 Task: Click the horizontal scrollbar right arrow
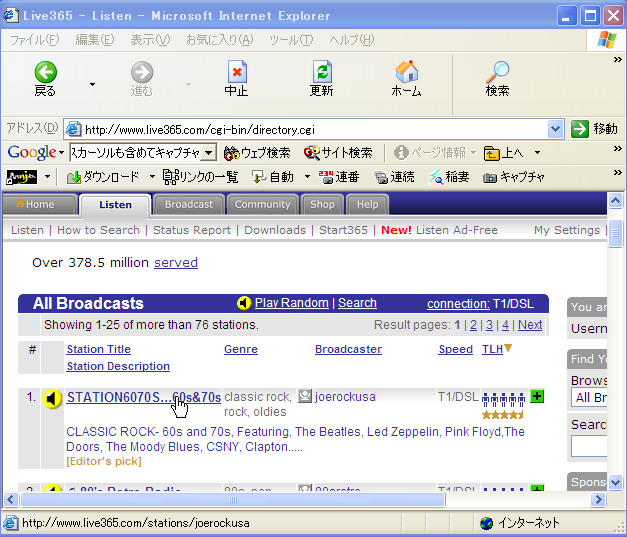point(598,499)
